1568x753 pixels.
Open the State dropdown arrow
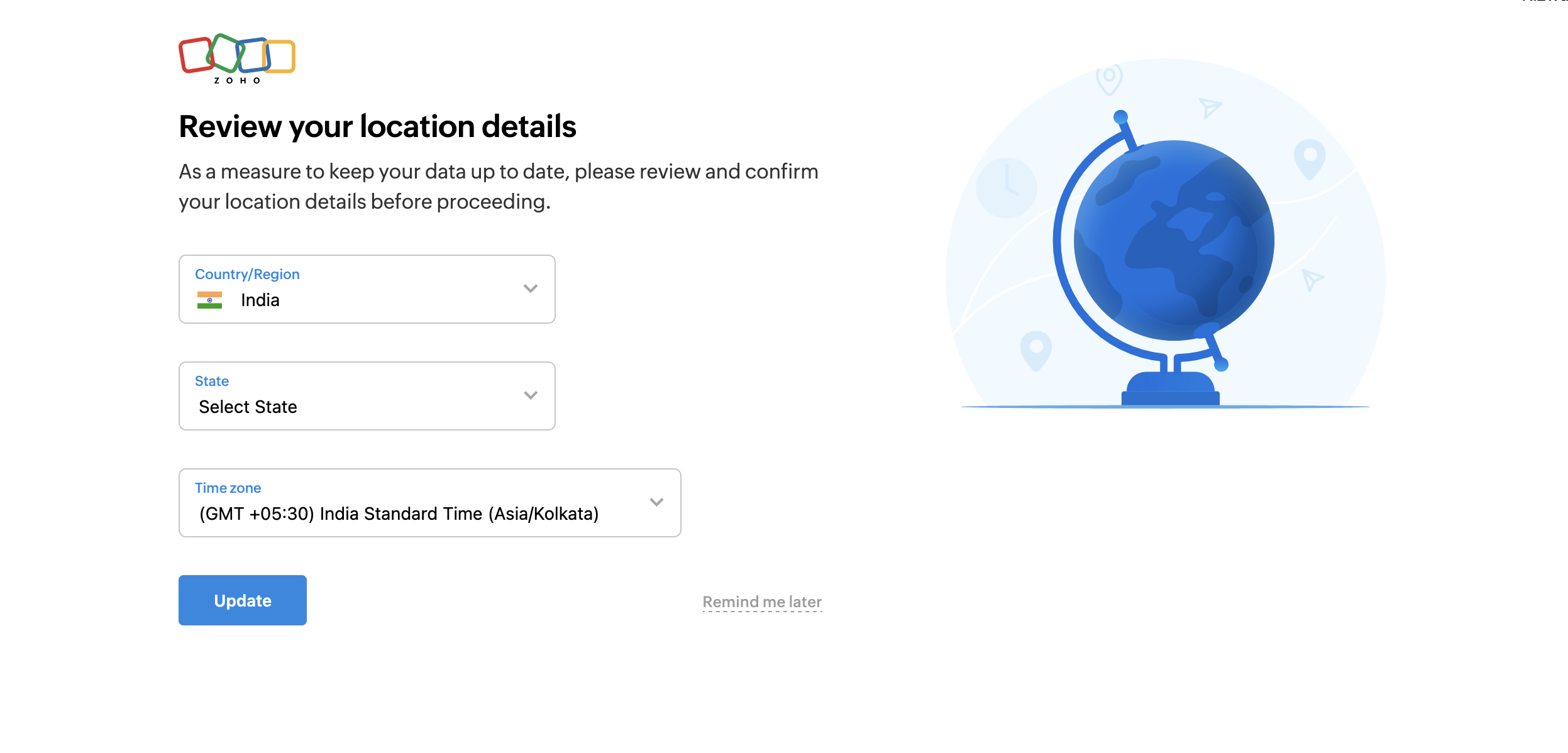click(530, 395)
